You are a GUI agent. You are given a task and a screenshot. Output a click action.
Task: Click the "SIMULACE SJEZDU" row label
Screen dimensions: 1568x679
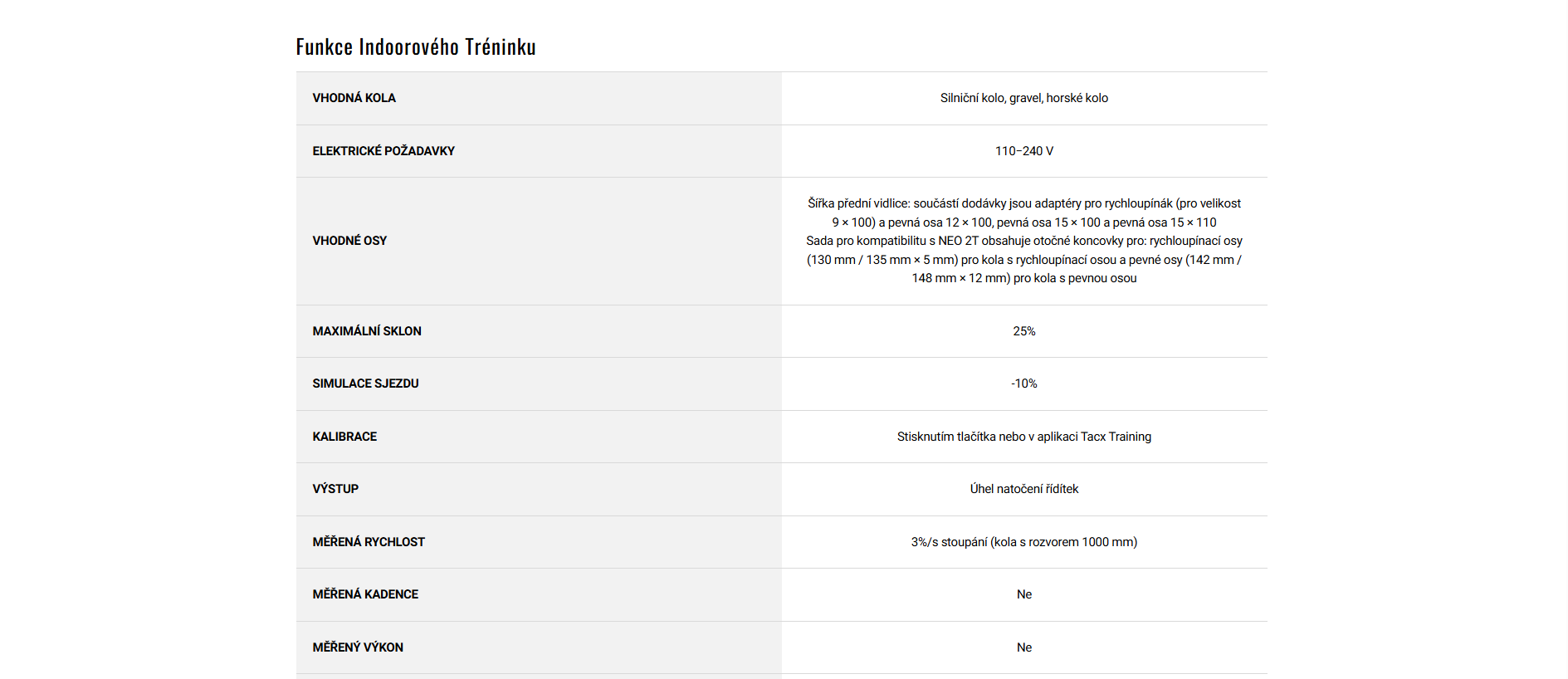coord(365,383)
